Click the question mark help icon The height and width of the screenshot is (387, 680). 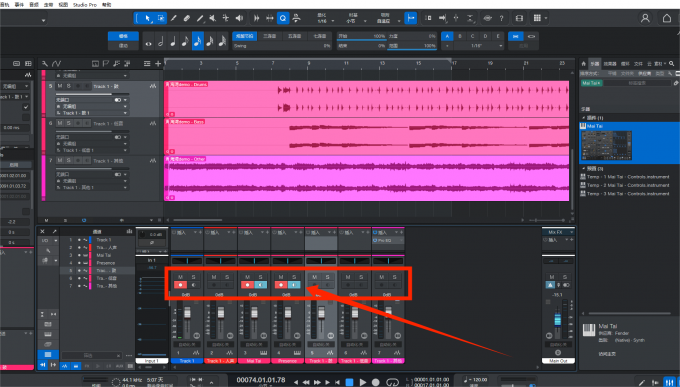click(501, 18)
